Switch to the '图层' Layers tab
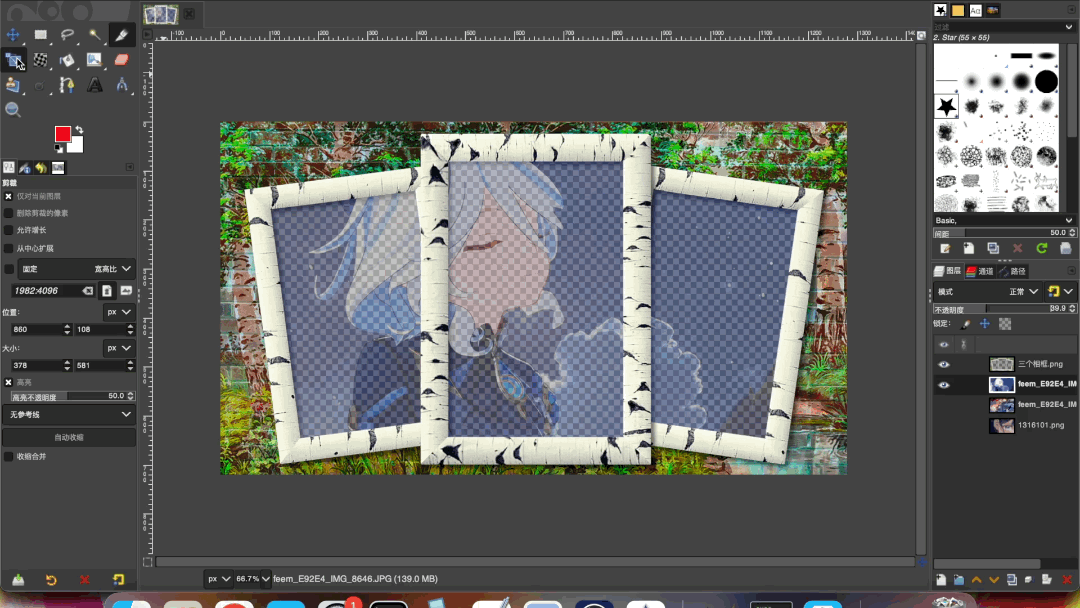Screen dimensions: 1080x608 [948, 271]
